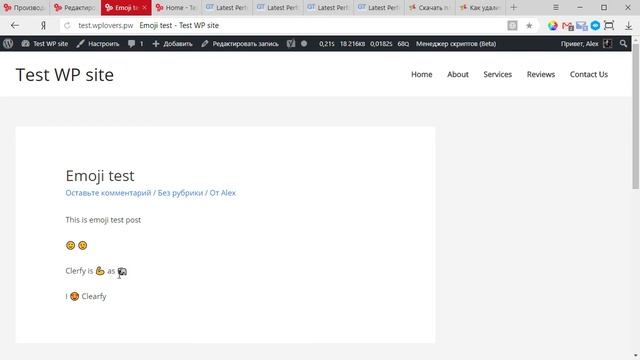This screenshot has width=640, height=360.
Task: Switch to the Редактир... tab
Action: [75, 8]
